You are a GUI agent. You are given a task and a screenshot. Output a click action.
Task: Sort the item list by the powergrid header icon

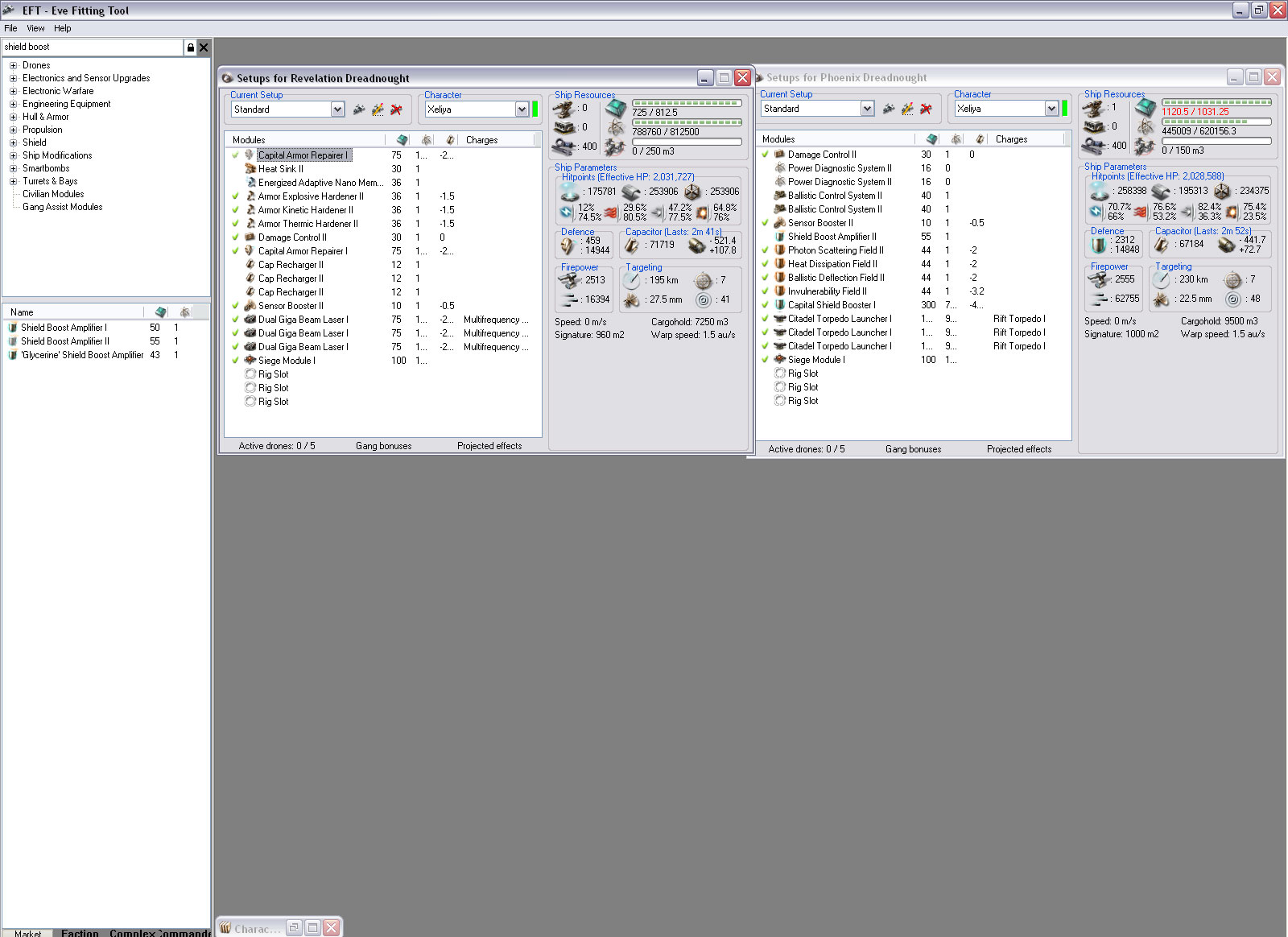[x=185, y=312]
